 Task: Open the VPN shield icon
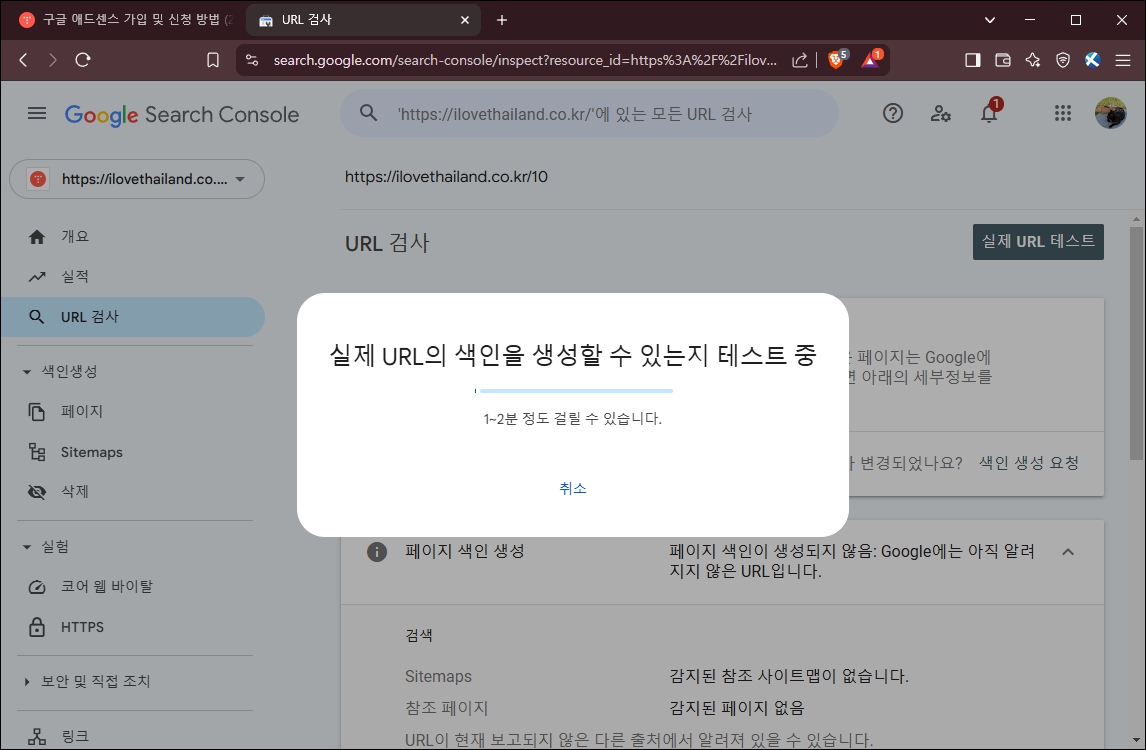tap(1063, 60)
